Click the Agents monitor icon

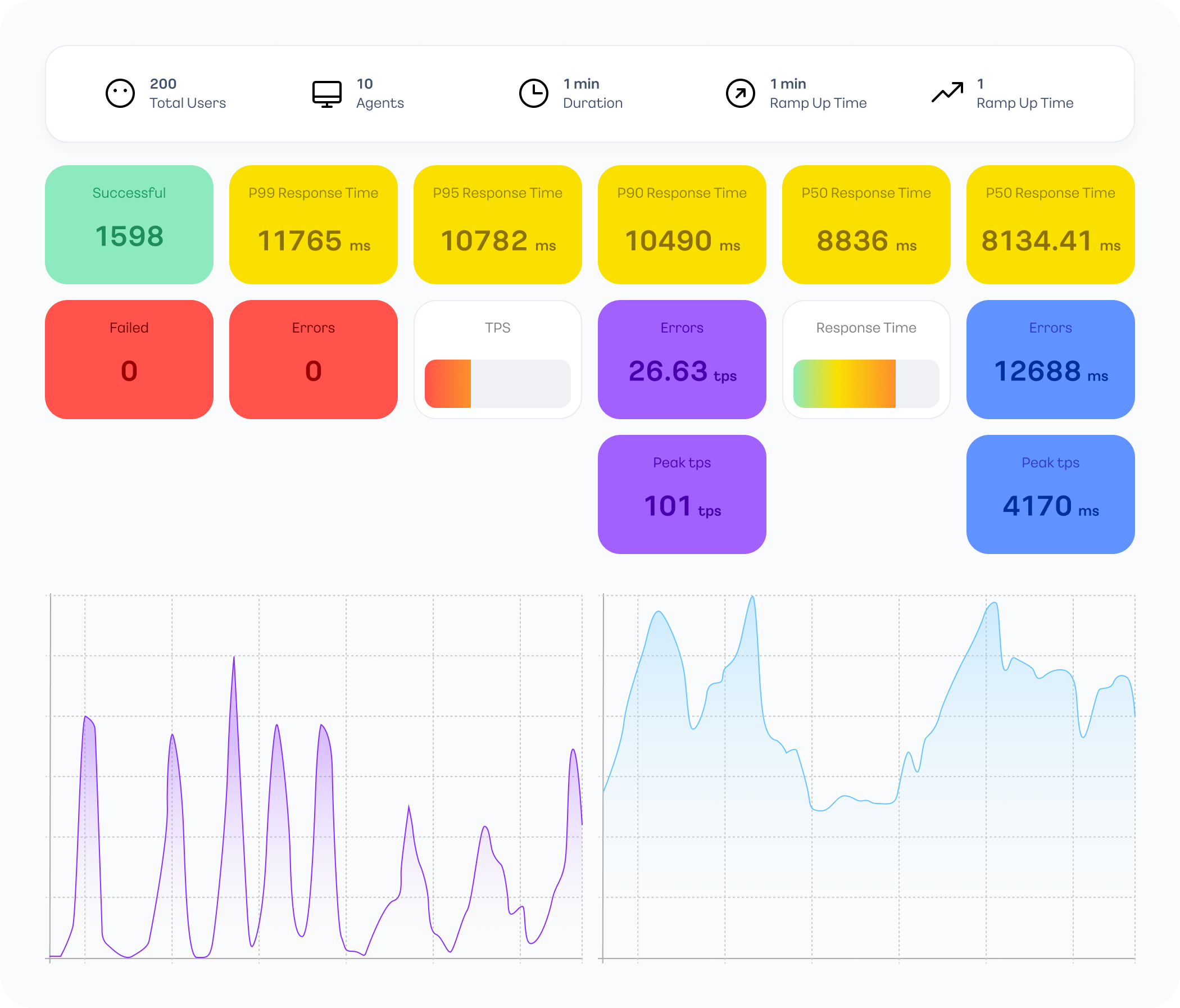tap(327, 94)
